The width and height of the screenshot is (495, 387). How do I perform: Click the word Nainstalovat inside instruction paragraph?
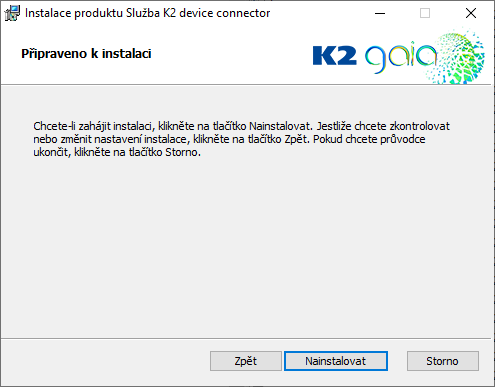coord(280,126)
